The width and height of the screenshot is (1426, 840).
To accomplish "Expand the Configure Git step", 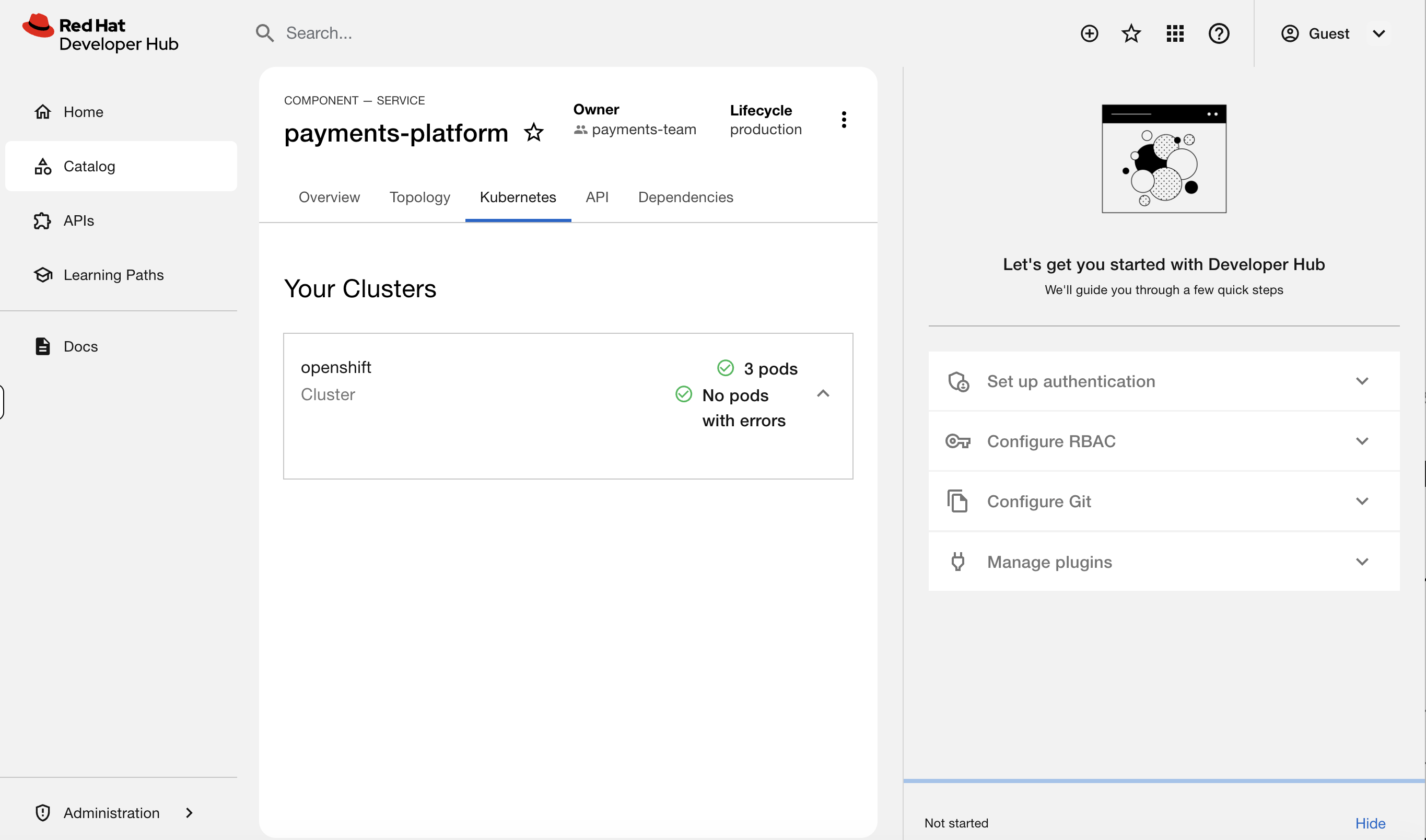I will tap(1164, 501).
